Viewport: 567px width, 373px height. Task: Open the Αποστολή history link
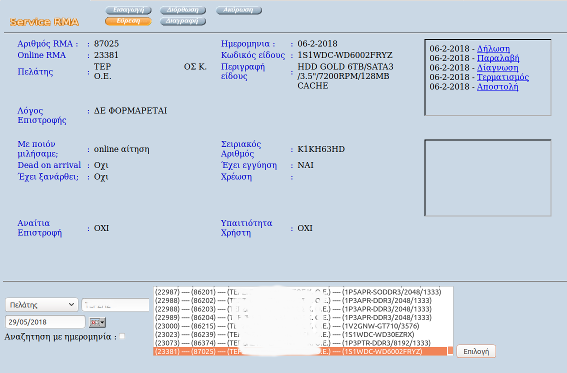tap(498, 87)
